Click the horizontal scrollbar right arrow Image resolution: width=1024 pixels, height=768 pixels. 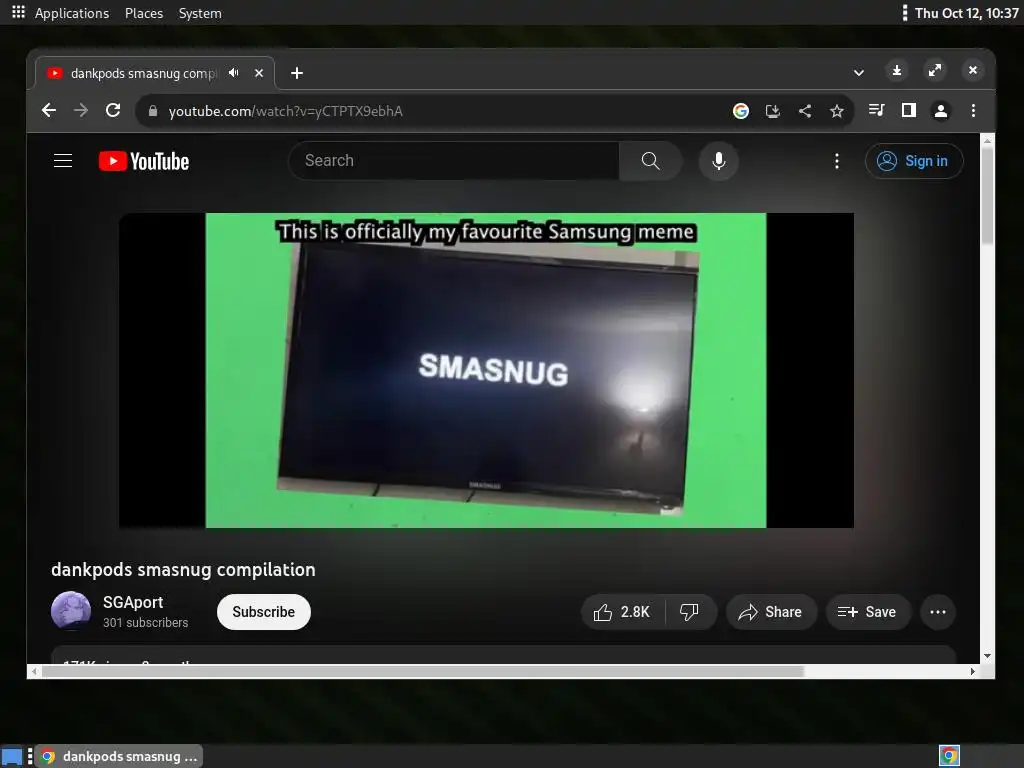pos(972,671)
